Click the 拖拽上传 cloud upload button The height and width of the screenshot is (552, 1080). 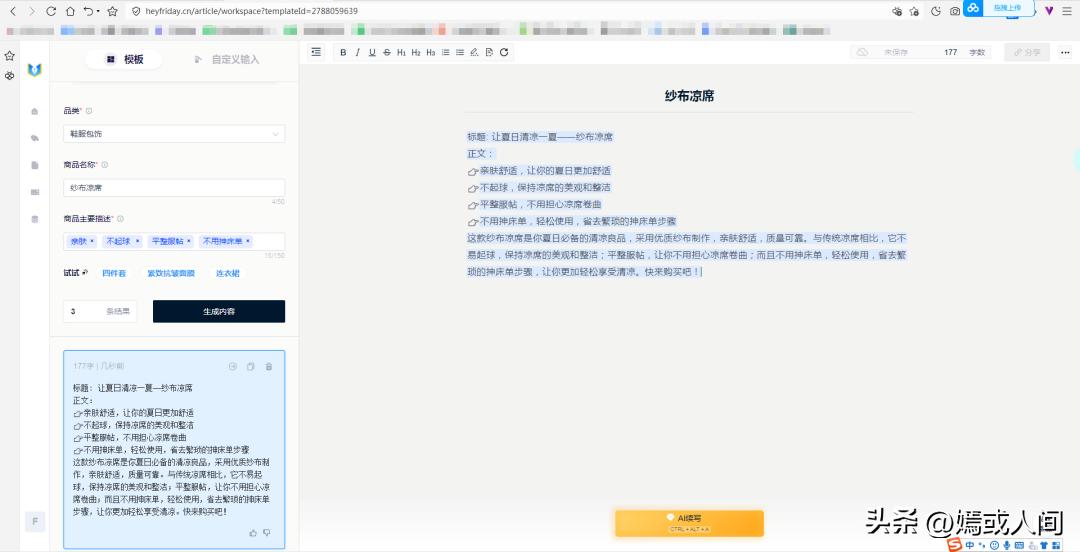click(x=998, y=8)
